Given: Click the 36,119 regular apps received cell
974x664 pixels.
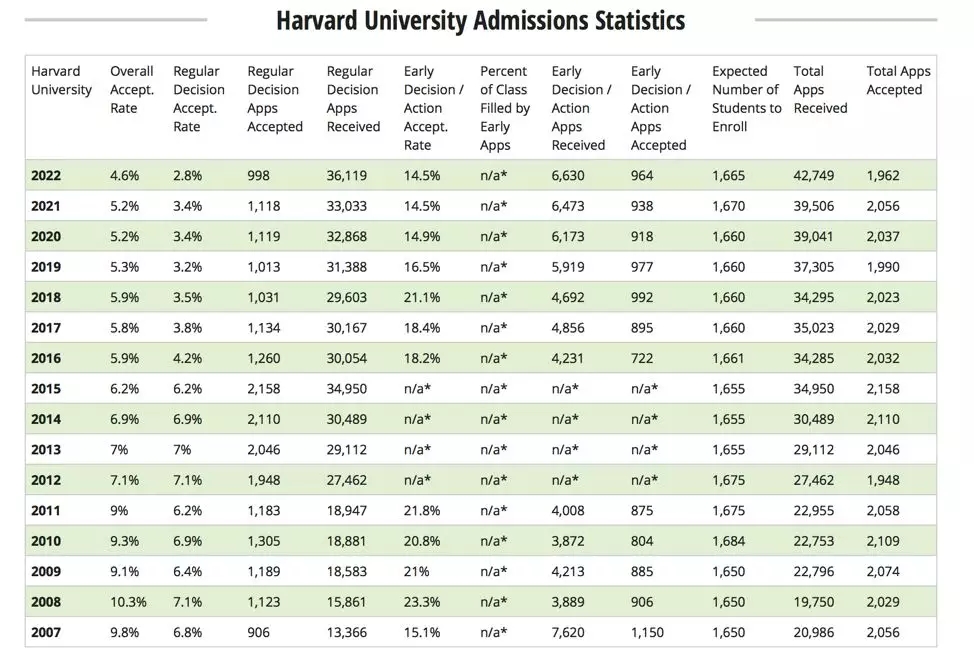Looking at the screenshot, I should pos(347,176).
